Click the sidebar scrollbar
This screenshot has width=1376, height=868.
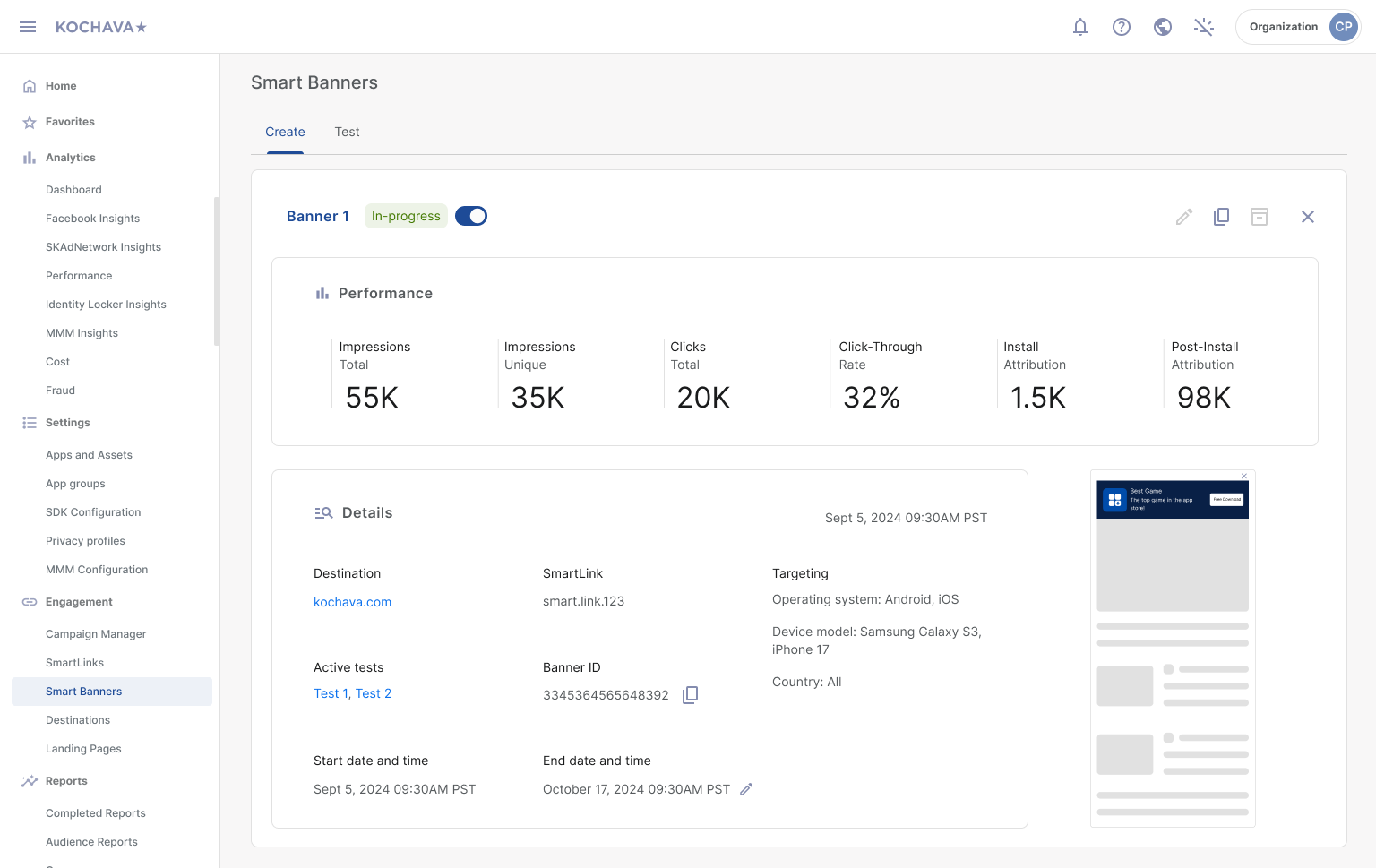click(x=216, y=271)
